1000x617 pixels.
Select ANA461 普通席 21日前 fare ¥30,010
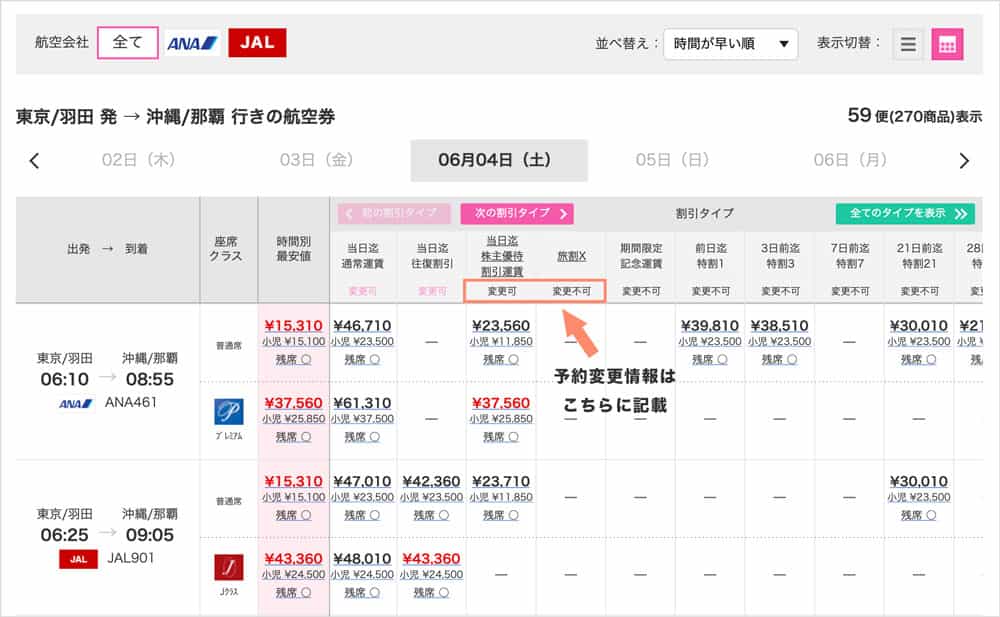[x=918, y=325]
